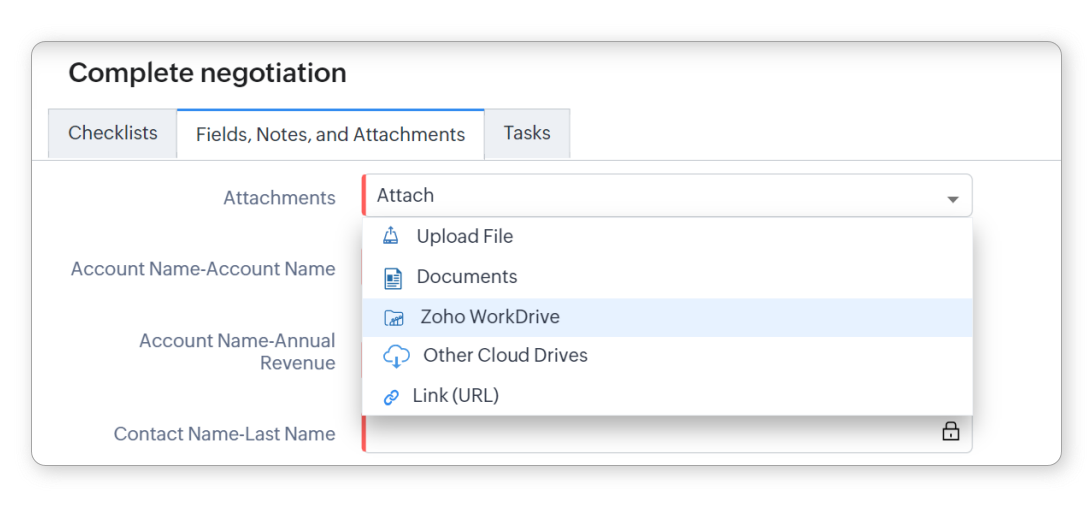Click the Attachments field label
The image size is (1092, 507).
279,198
